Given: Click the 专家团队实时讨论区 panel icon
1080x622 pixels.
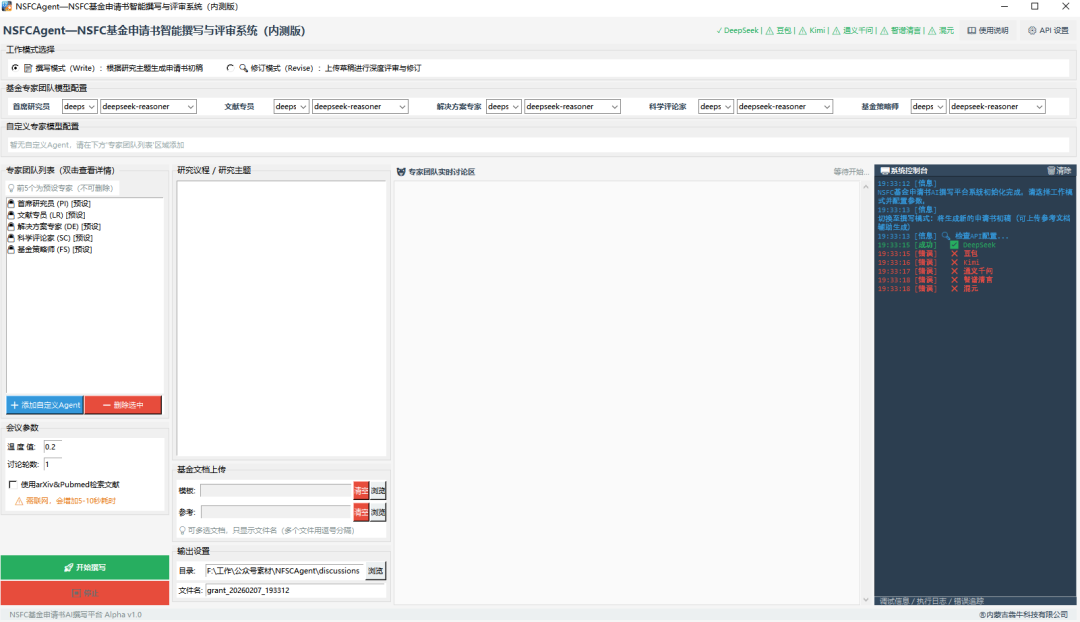Looking at the screenshot, I should (401, 172).
